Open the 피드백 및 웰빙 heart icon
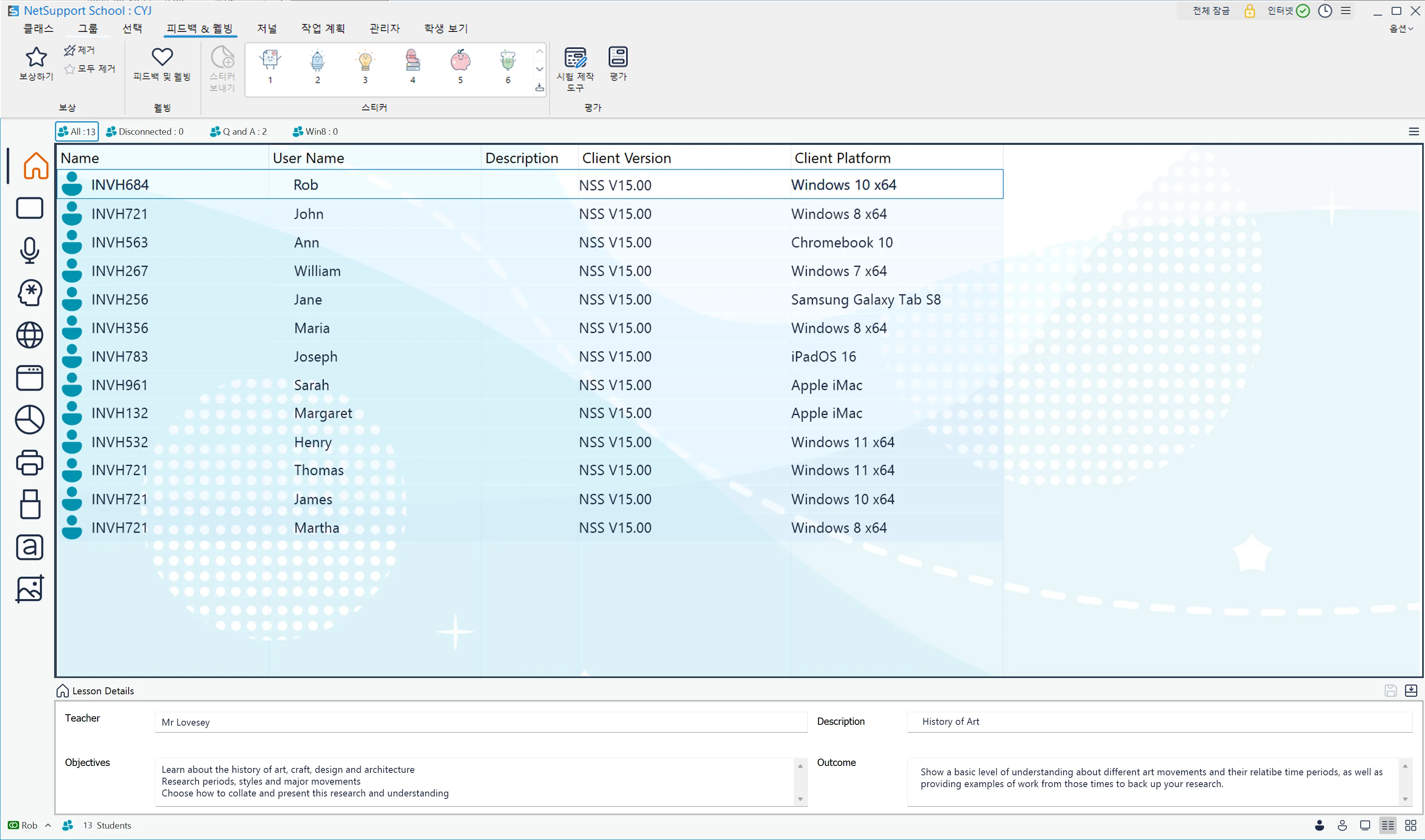This screenshot has height=840, width=1425. coord(162,57)
